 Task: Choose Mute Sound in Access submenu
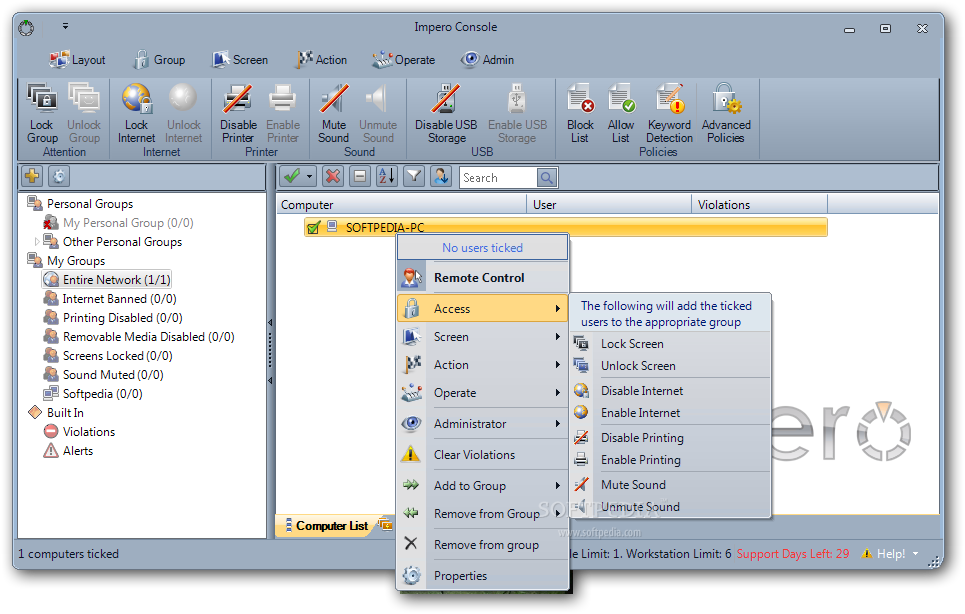(670, 485)
